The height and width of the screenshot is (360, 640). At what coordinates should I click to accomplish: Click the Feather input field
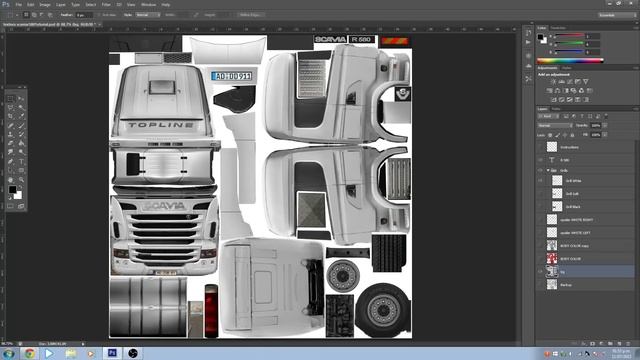(84, 15)
